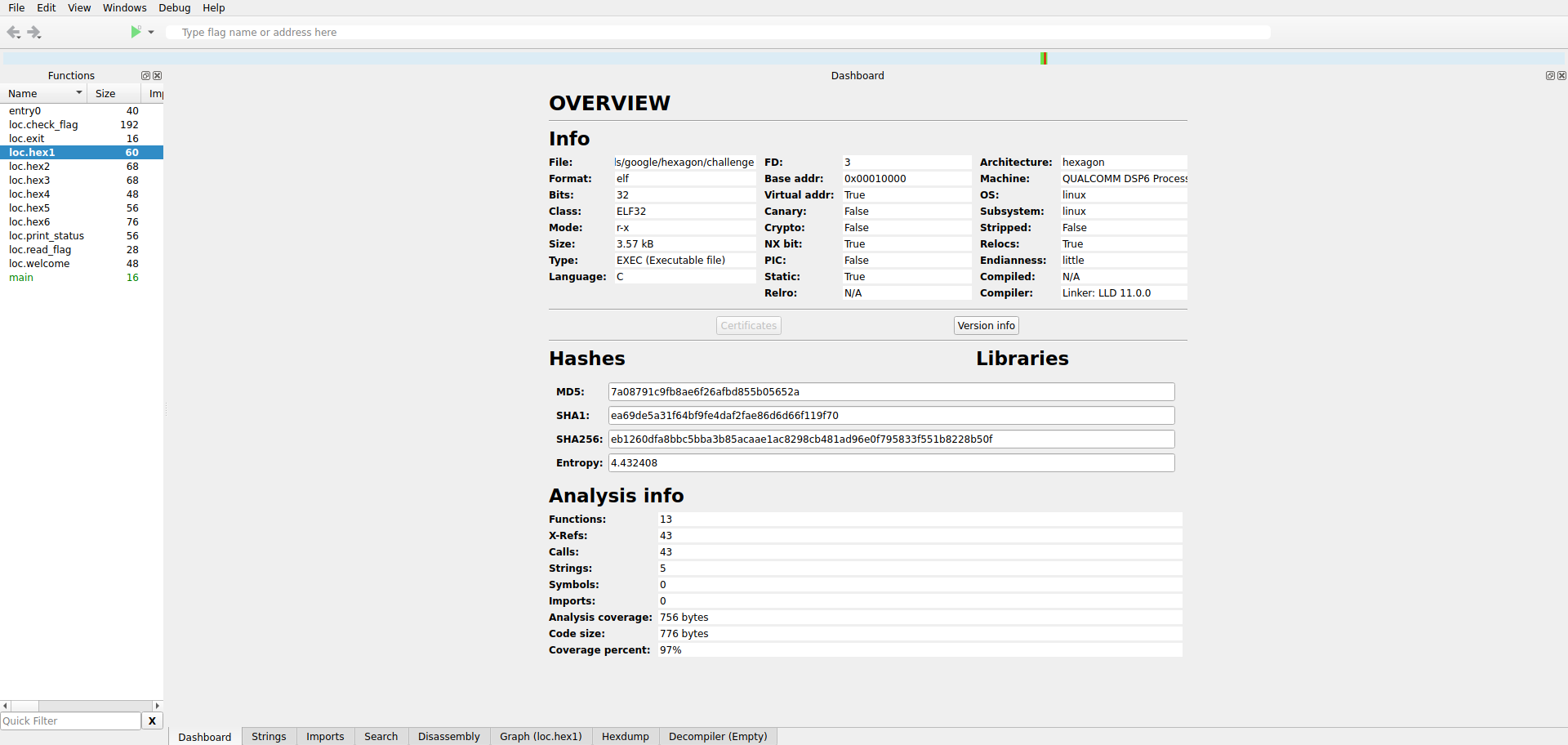Image resolution: width=1568 pixels, height=745 pixels.
Task: Click the marker in the overview bar
Action: click(1044, 59)
